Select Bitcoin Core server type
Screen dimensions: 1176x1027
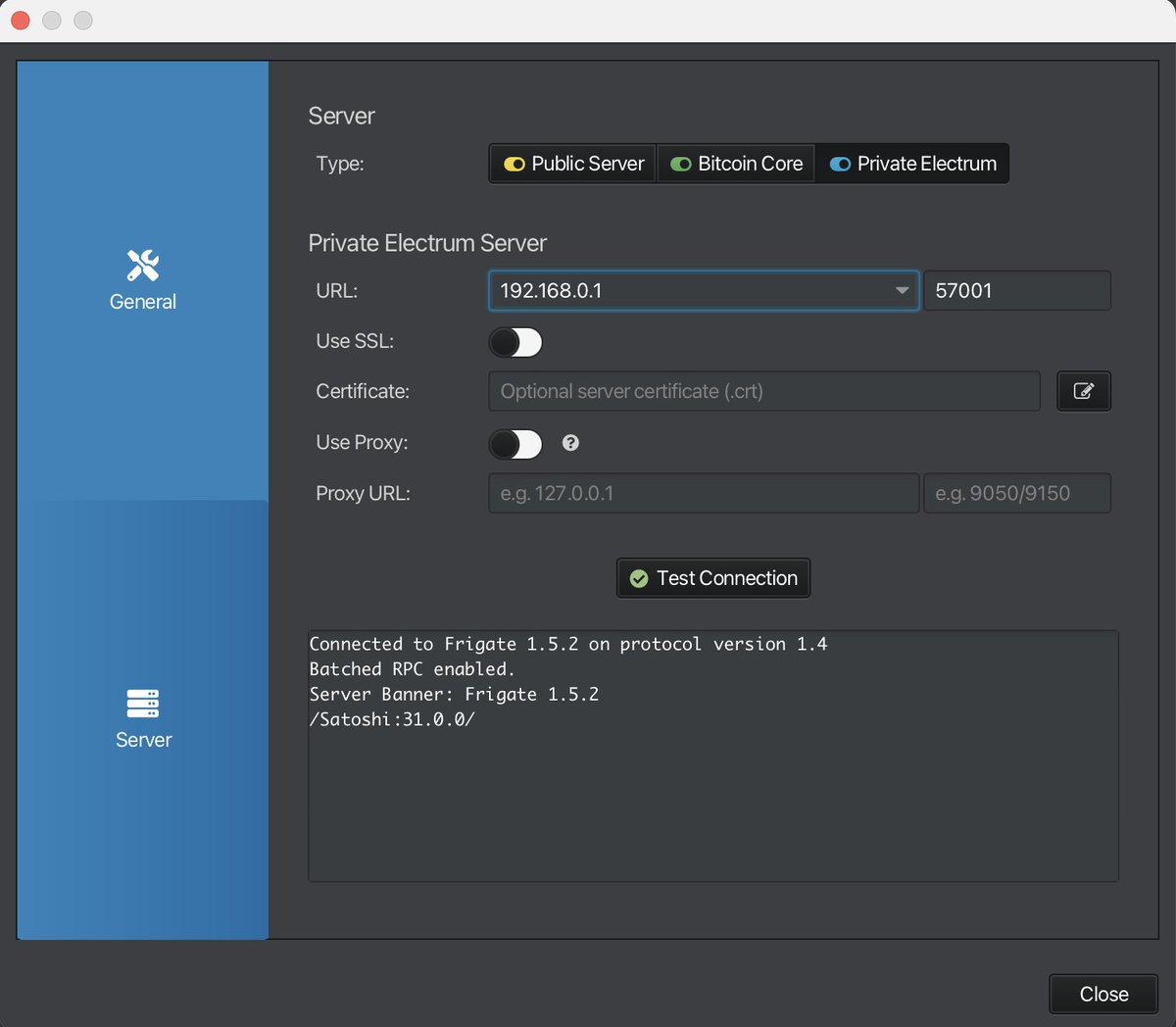point(736,164)
